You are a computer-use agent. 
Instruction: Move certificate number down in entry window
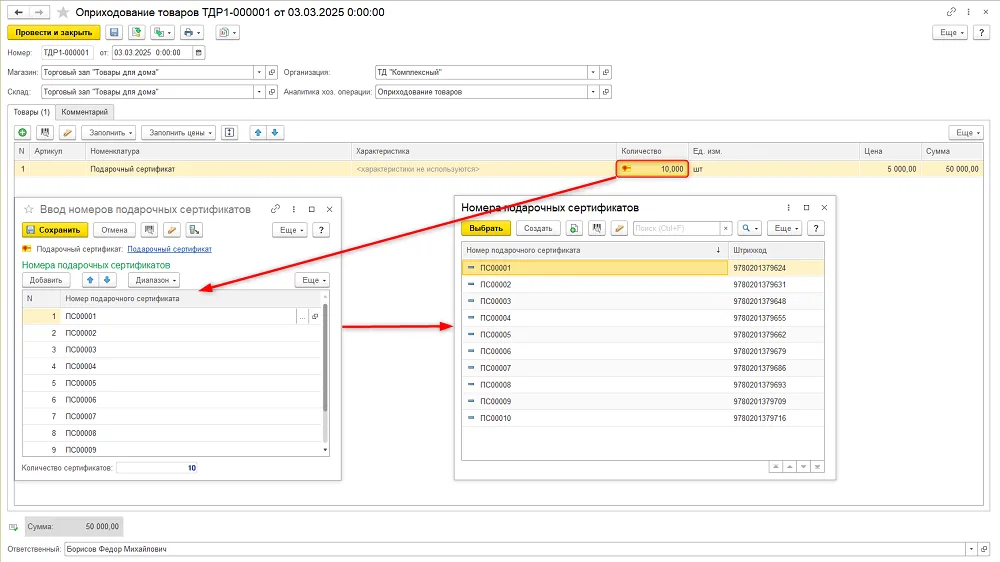[107, 280]
